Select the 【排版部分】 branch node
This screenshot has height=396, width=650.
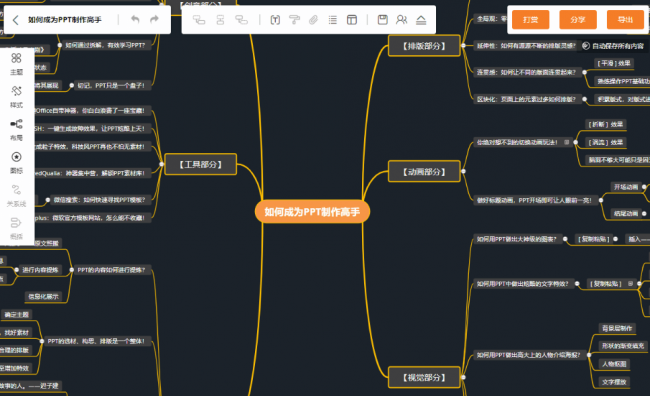pos(424,46)
